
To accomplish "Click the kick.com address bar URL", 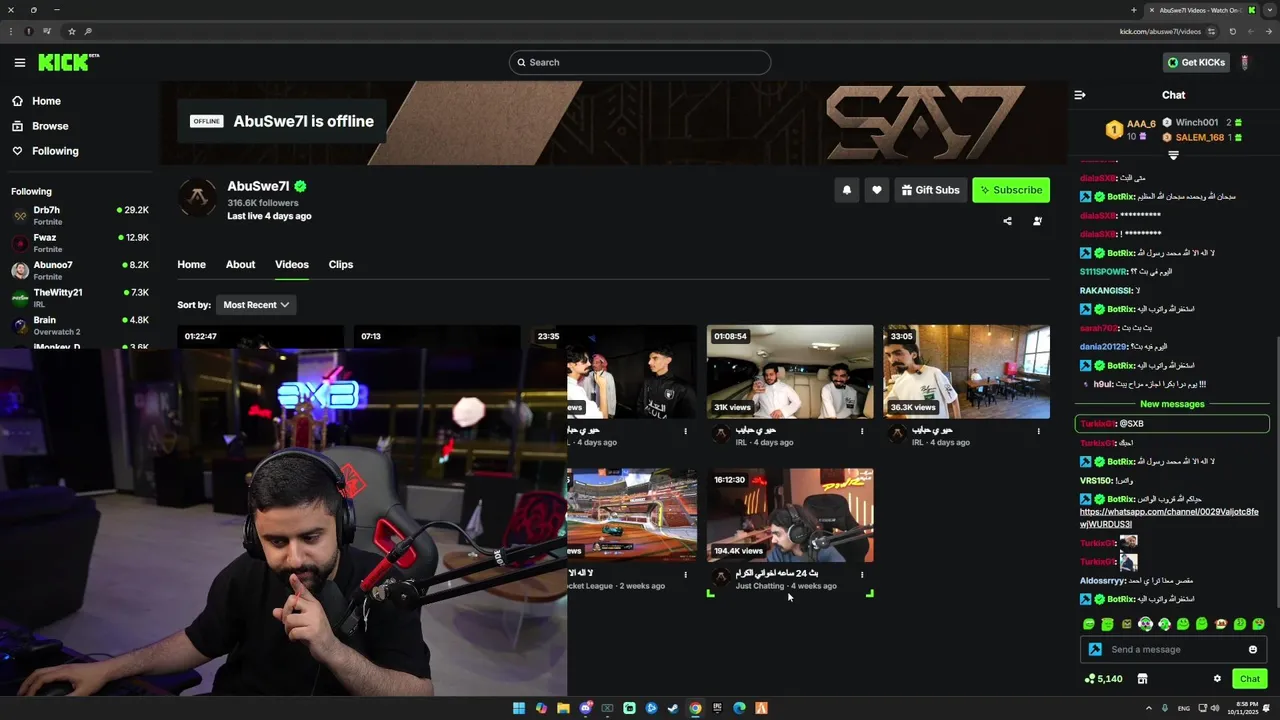I will (x=1160, y=31).
